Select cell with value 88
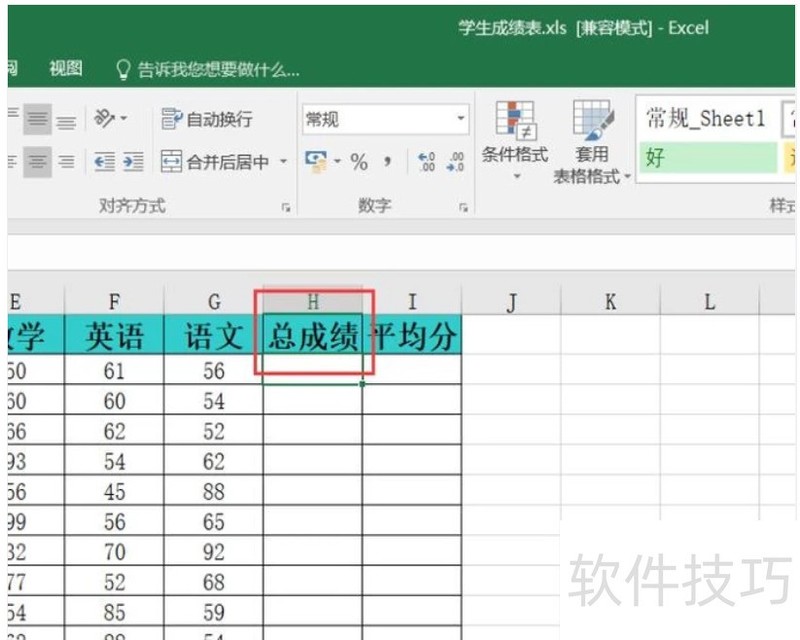 pyautogui.click(x=214, y=490)
